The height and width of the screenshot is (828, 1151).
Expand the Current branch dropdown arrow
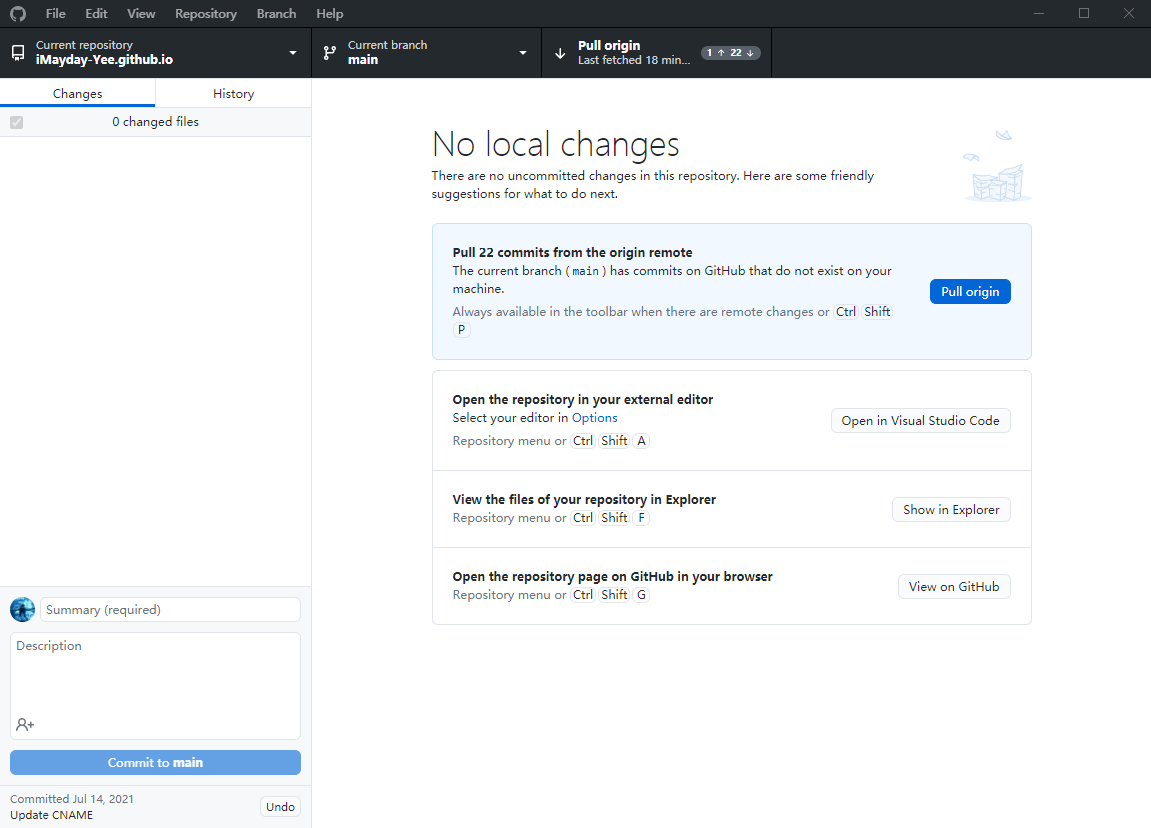523,53
